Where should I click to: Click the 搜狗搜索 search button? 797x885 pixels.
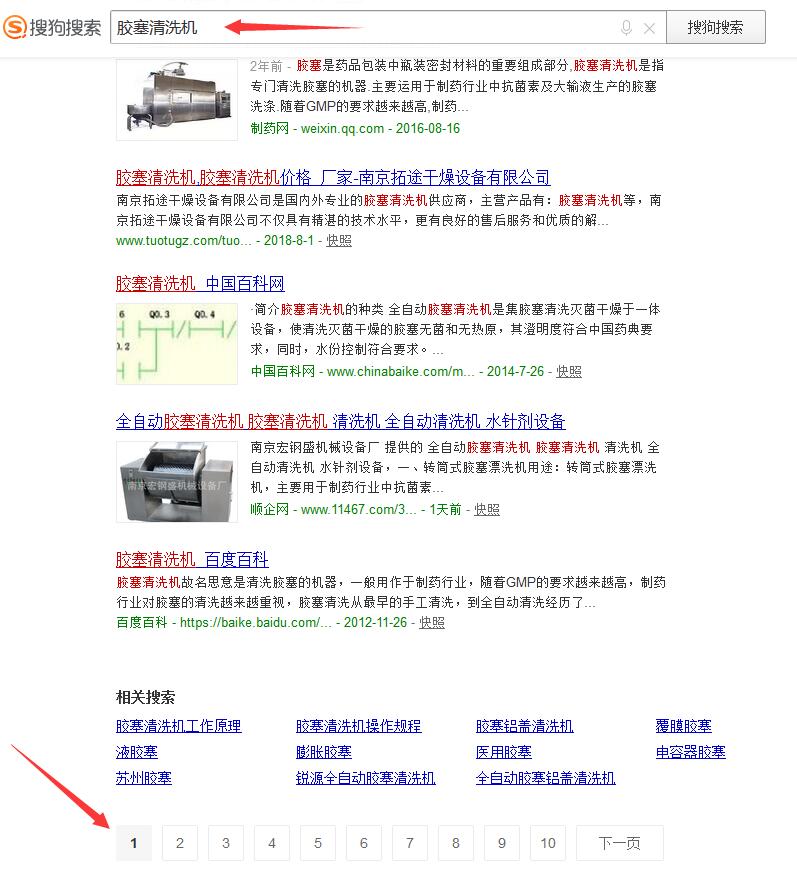(x=715, y=28)
